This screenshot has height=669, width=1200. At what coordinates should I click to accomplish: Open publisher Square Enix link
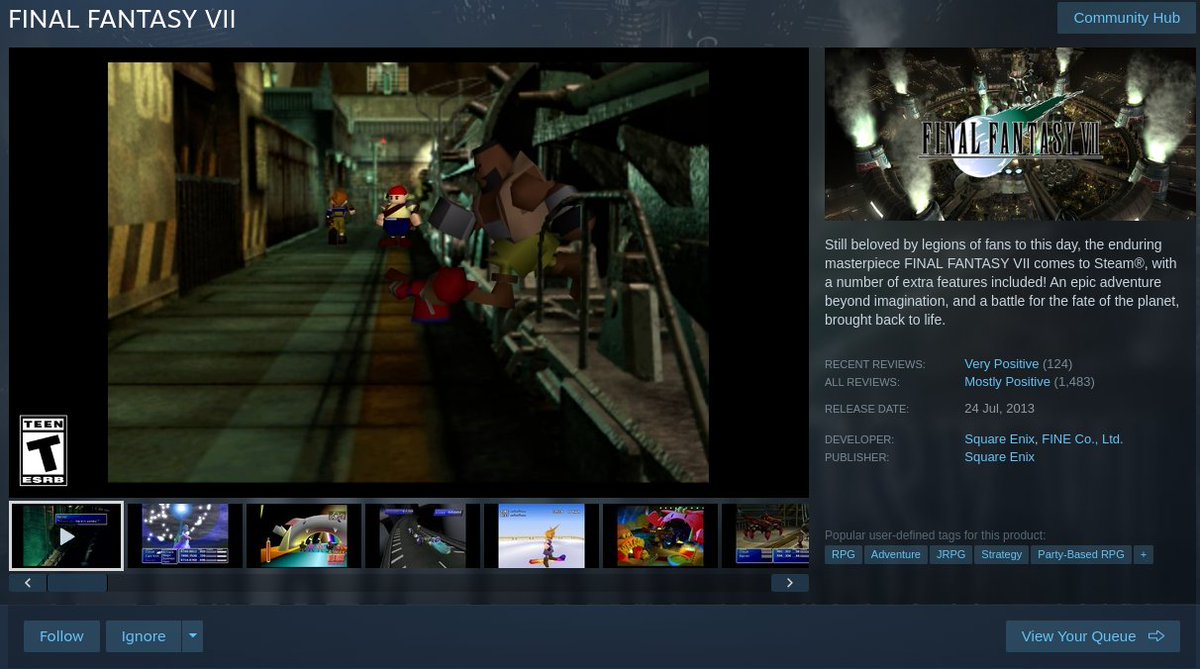click(999, 457)
